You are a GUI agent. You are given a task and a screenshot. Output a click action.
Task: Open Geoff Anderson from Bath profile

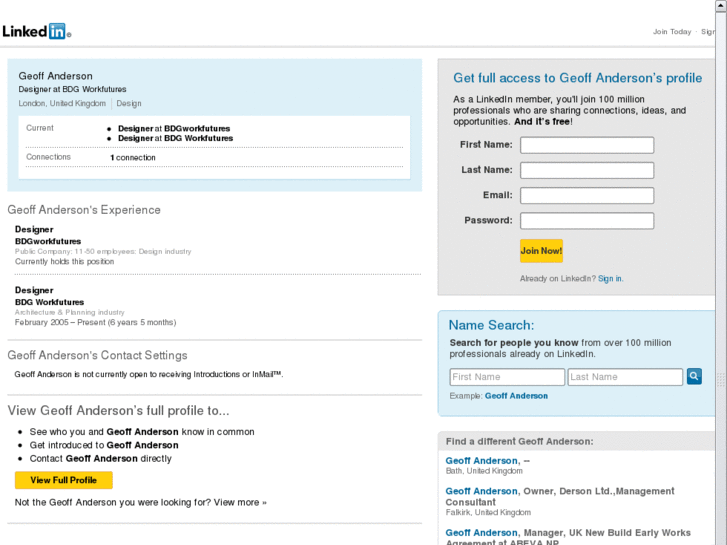click(x=482, y=461)
